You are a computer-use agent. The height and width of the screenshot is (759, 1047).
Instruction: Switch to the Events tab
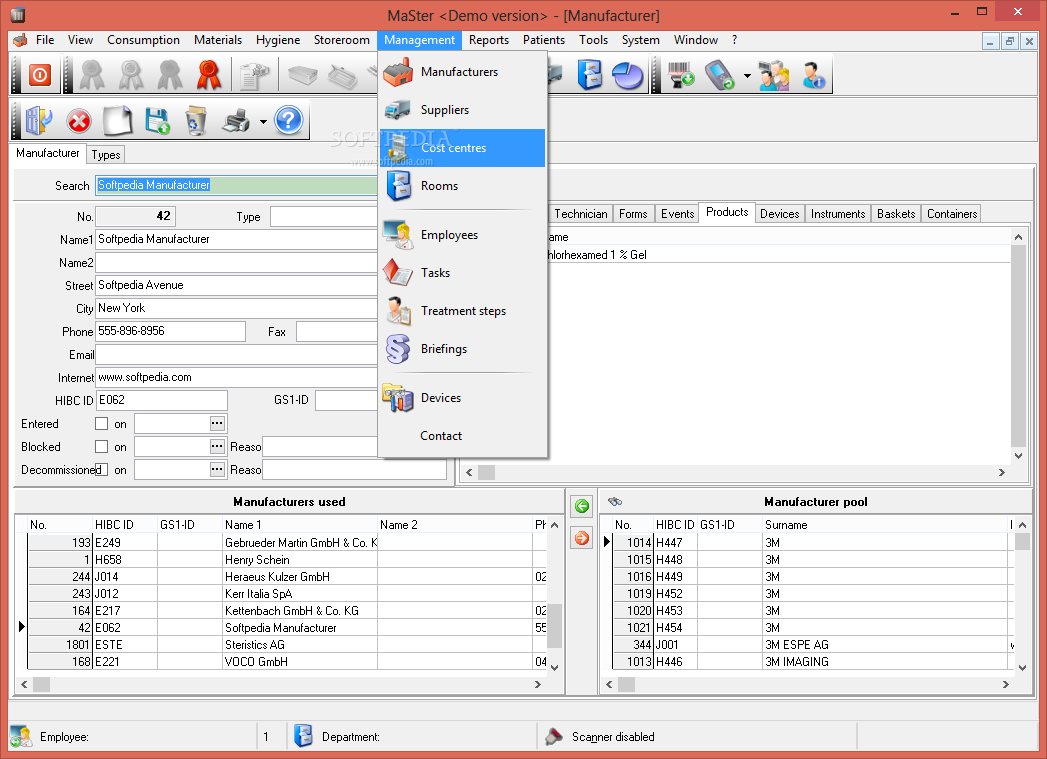677,214
